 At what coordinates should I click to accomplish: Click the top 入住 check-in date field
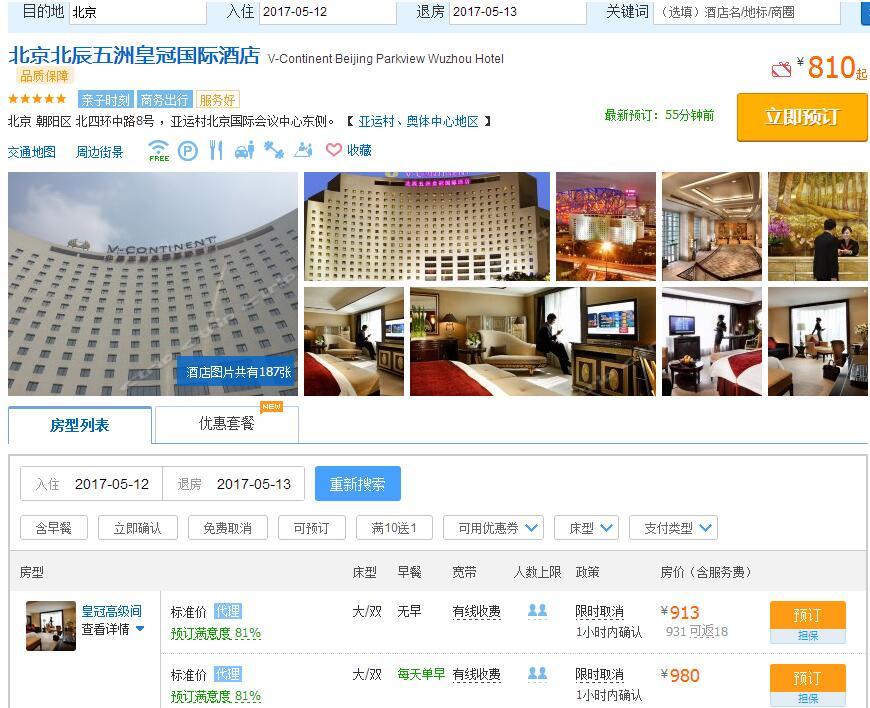[x=328, y=12]
